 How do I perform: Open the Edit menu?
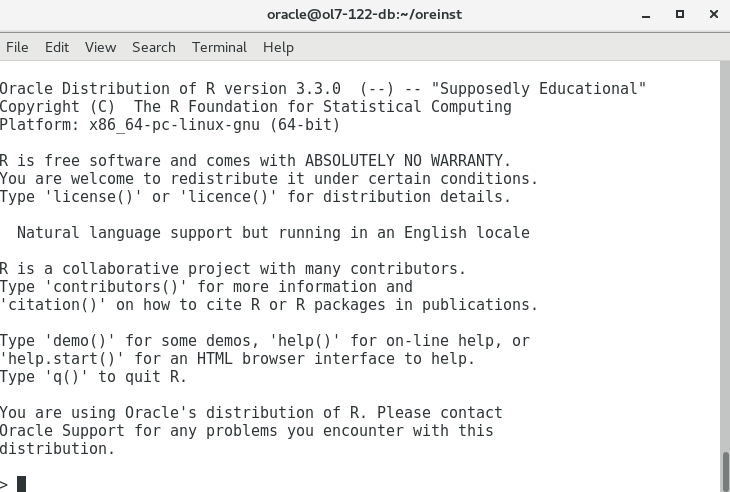pyautogui.click(x=57, y=47)
